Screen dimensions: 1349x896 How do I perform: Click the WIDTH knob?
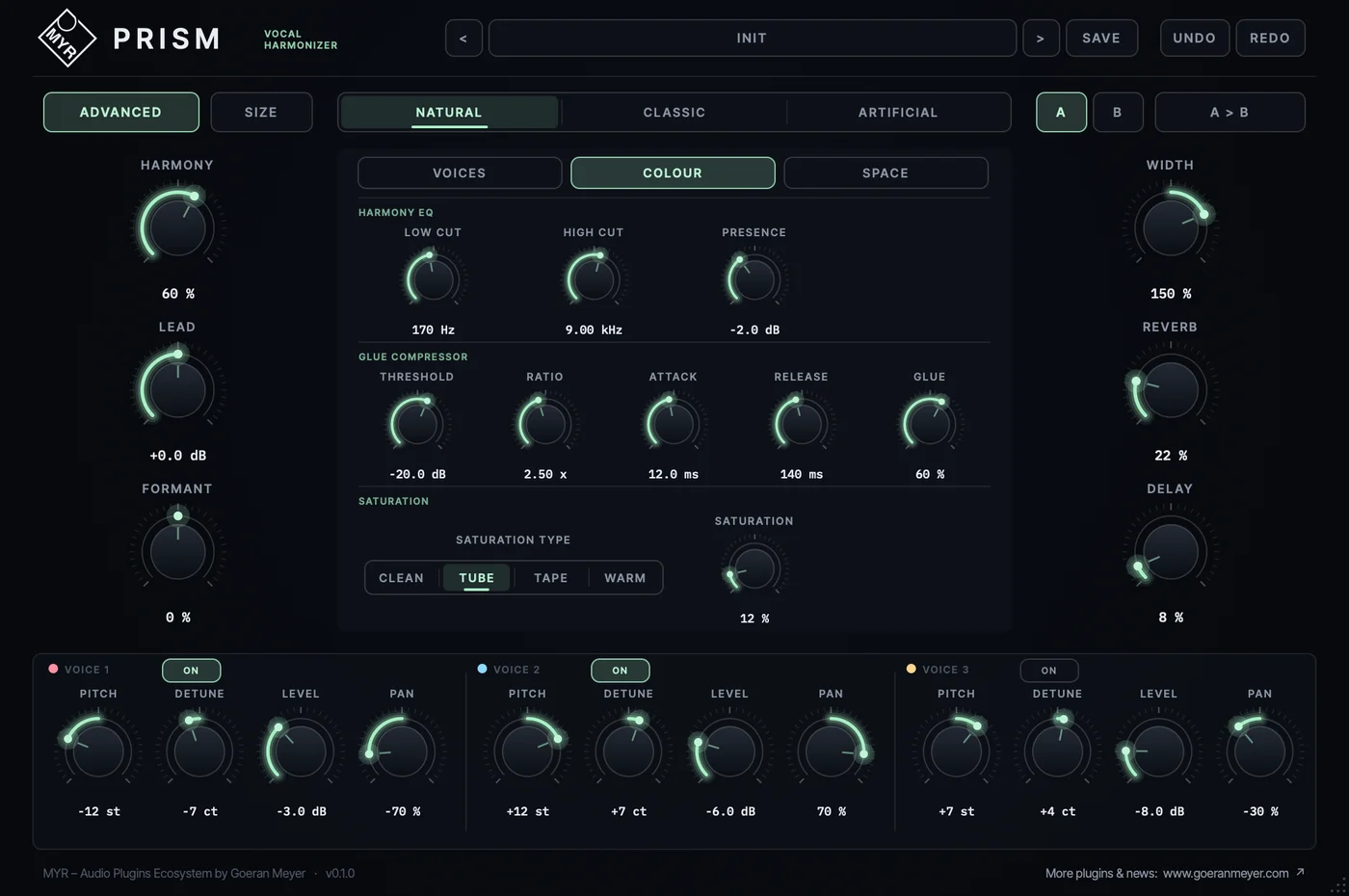(1170, 227)
